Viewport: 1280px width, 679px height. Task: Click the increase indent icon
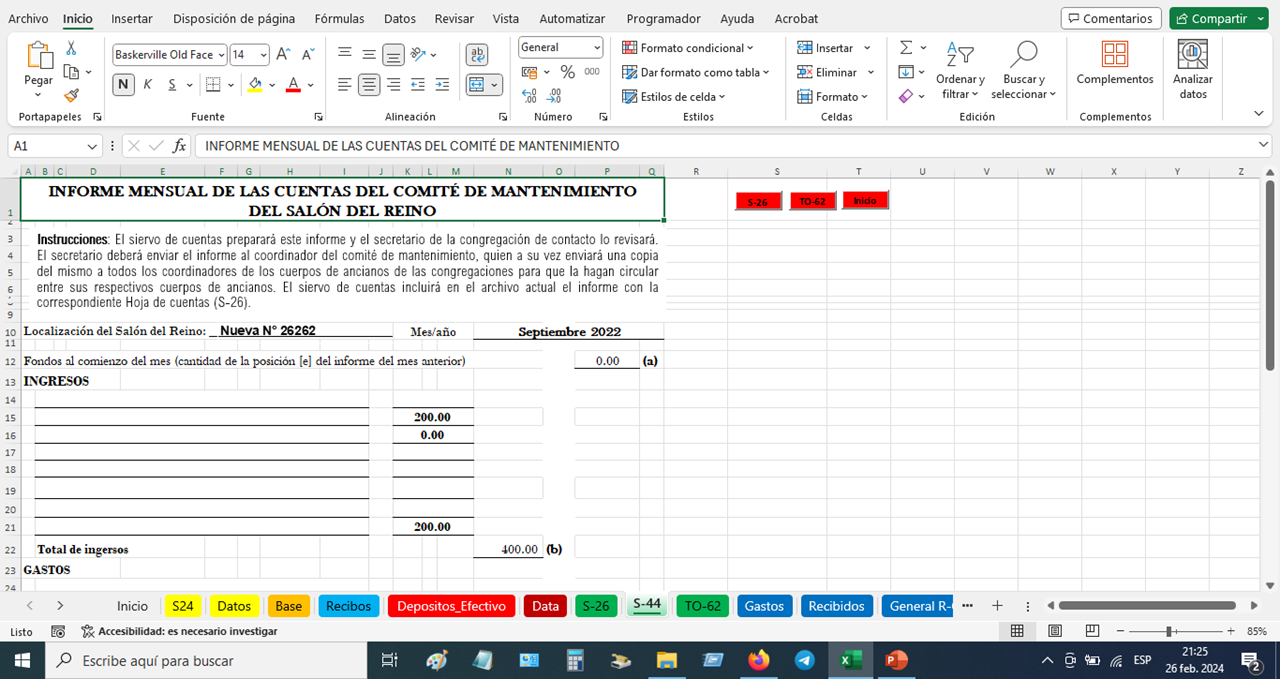(443, 85)
